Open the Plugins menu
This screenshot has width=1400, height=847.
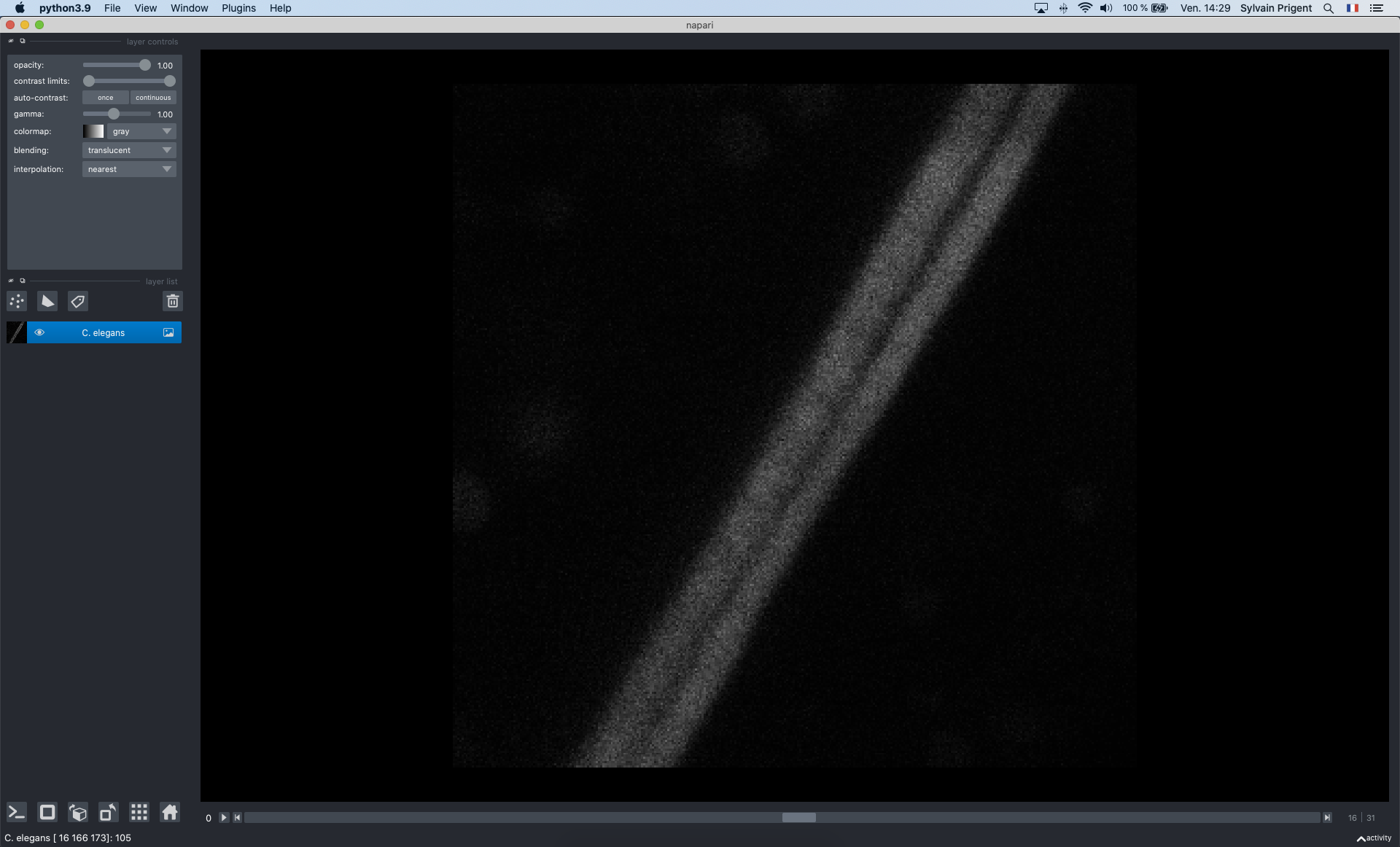pyautogui.click(x=238, y=8)
